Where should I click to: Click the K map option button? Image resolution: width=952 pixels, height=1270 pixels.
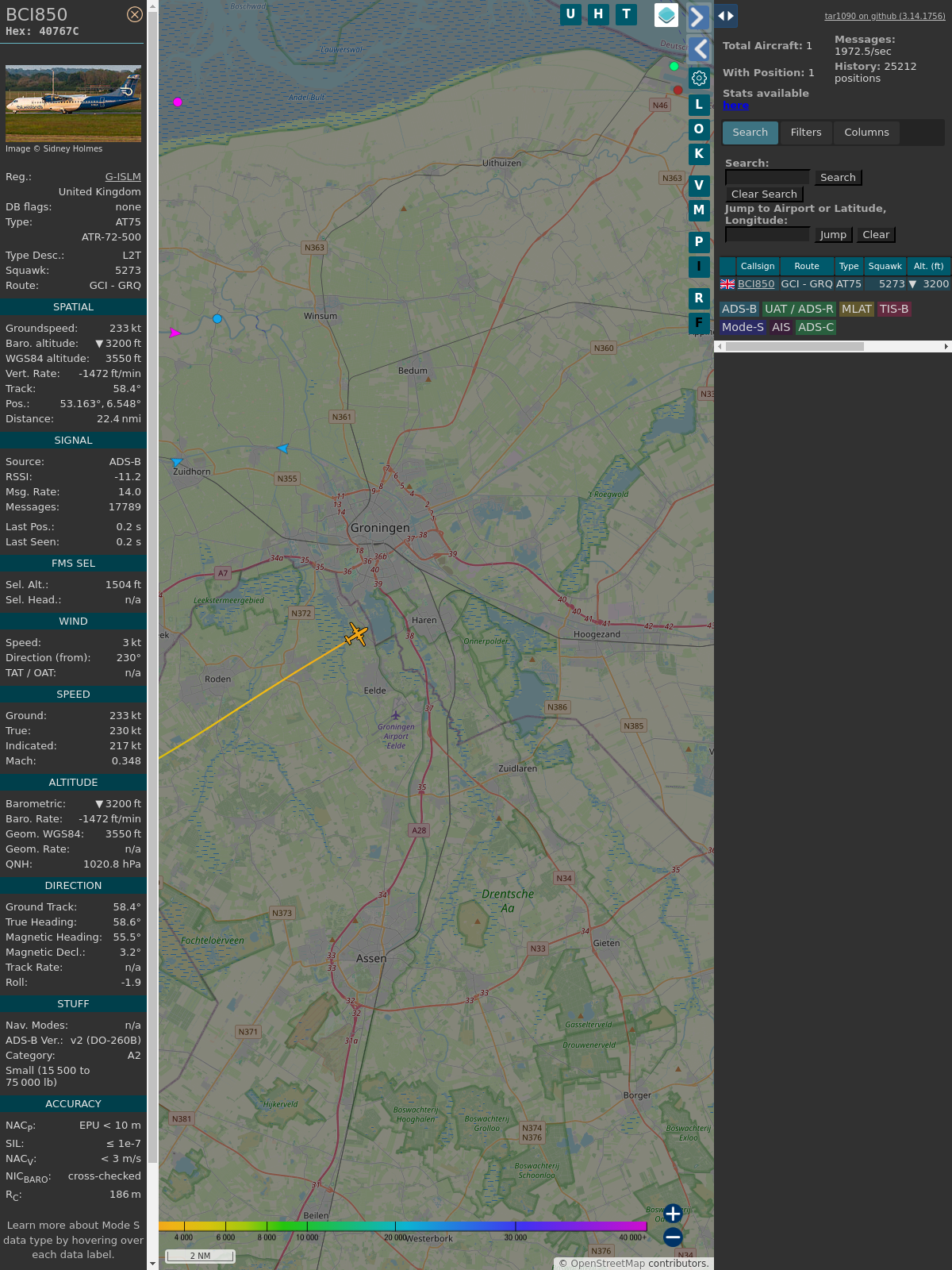[699, 154]
